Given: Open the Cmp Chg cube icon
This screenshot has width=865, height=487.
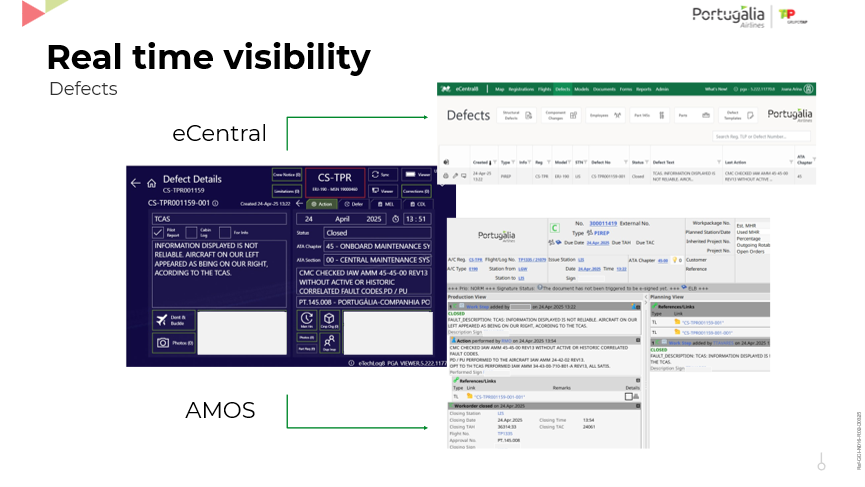Looking at the screenshot, I should coord(329,320).
